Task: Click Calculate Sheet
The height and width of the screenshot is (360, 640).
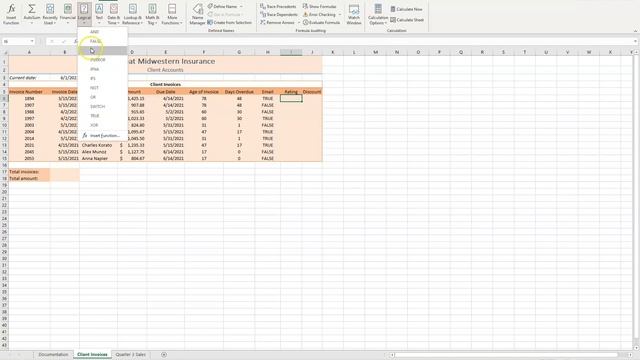Action: pos(407,20)
